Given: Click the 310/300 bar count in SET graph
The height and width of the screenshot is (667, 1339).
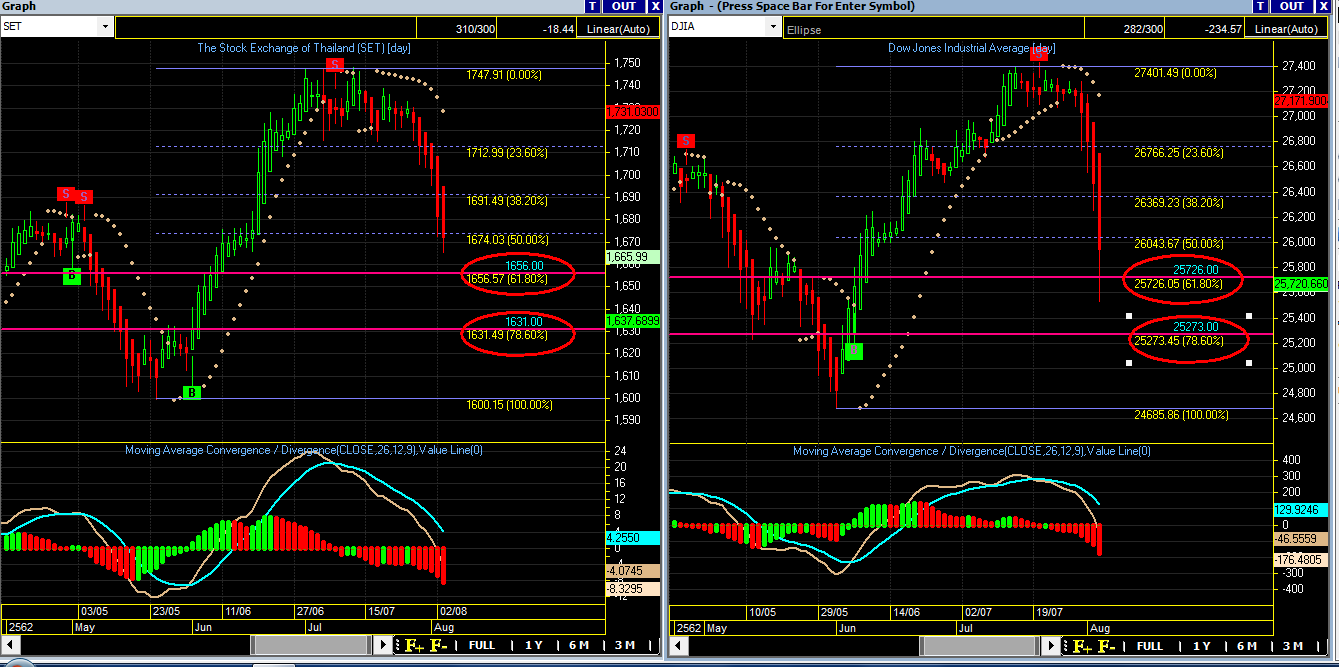Looking at the screenshot, I should click(473, 29).
